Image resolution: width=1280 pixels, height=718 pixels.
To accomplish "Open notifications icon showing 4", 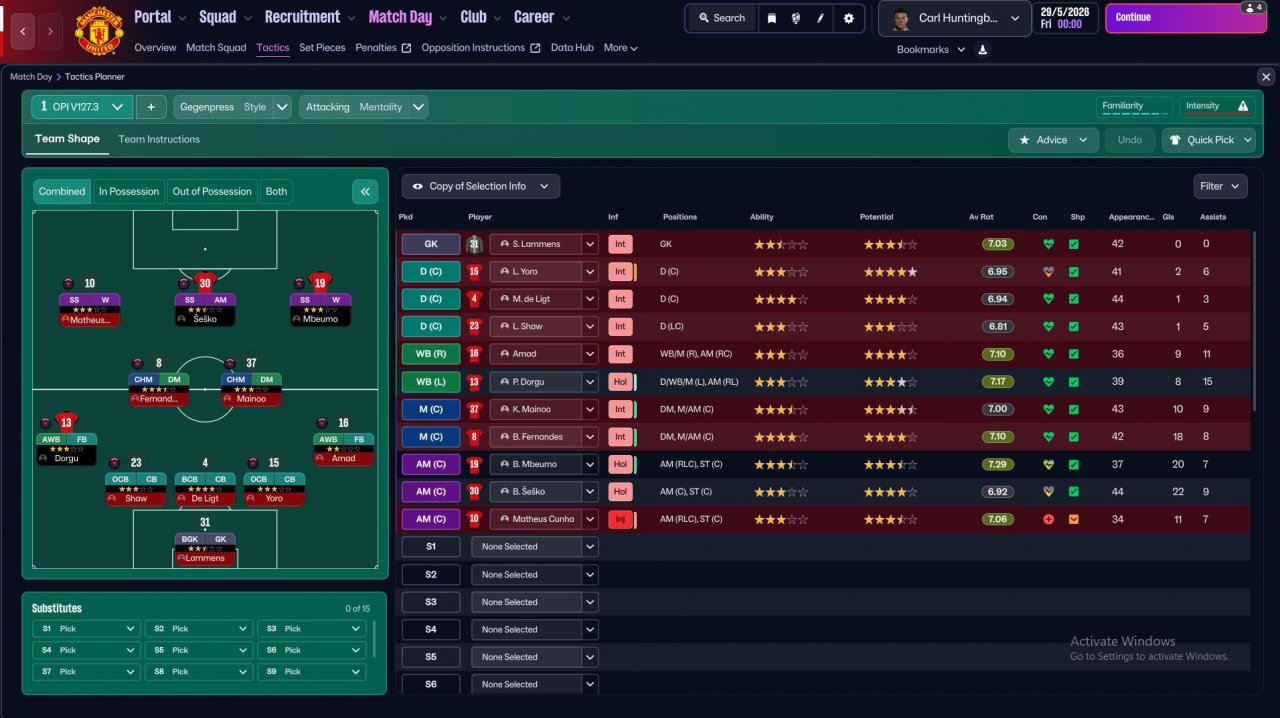I will pyautogui.click(x=1252, y=7).
